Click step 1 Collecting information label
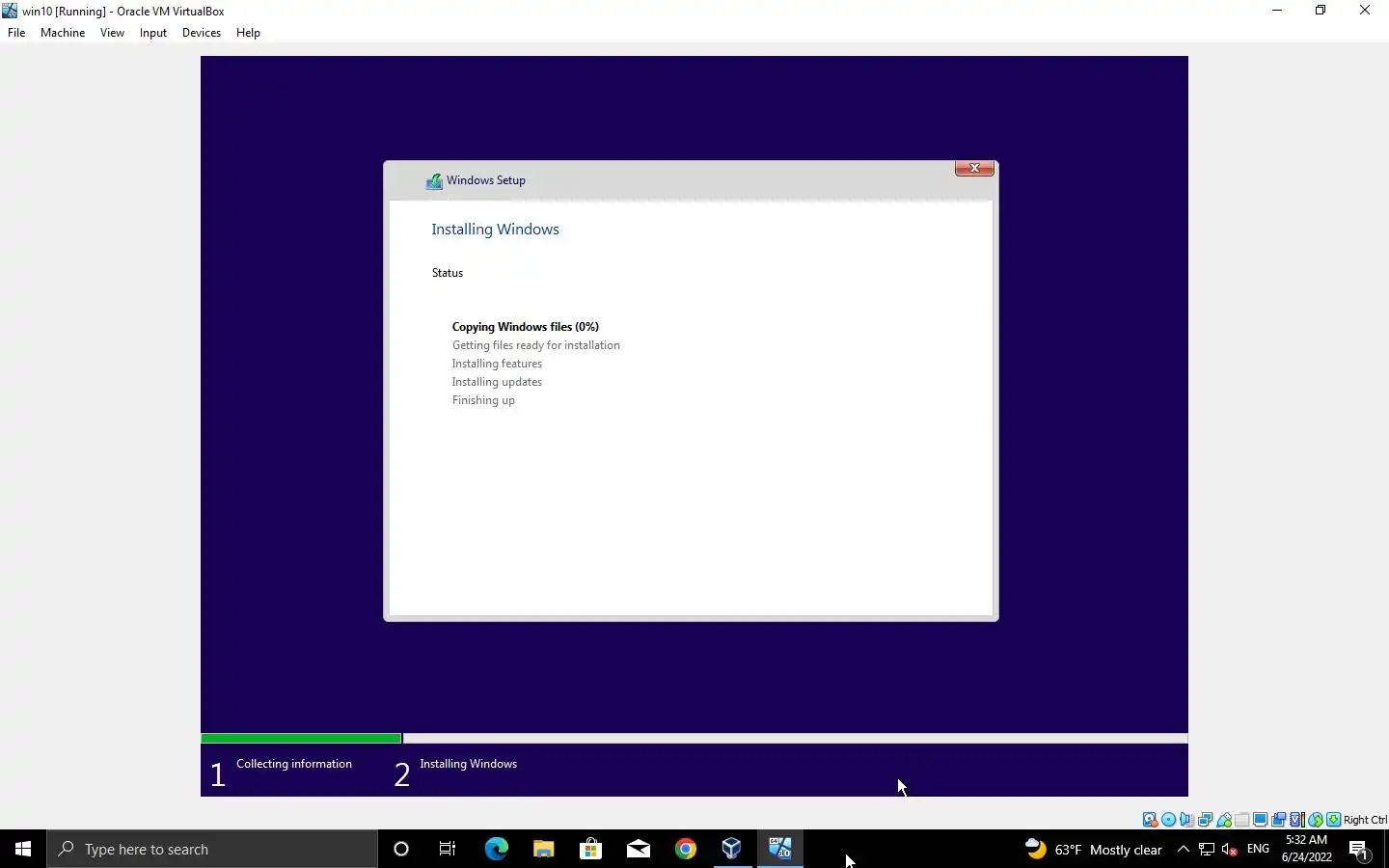The width and height of the screenshot is (1389, 868). 294,764
